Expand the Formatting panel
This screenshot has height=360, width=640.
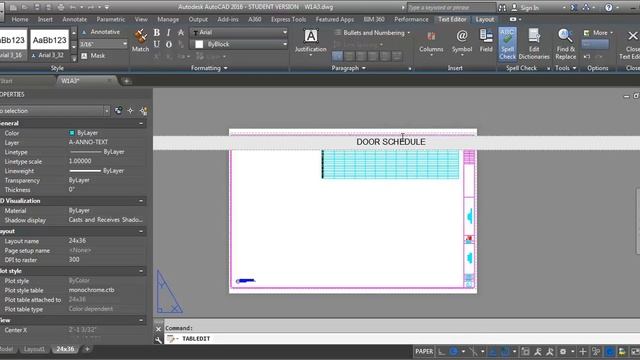point(209,68)
